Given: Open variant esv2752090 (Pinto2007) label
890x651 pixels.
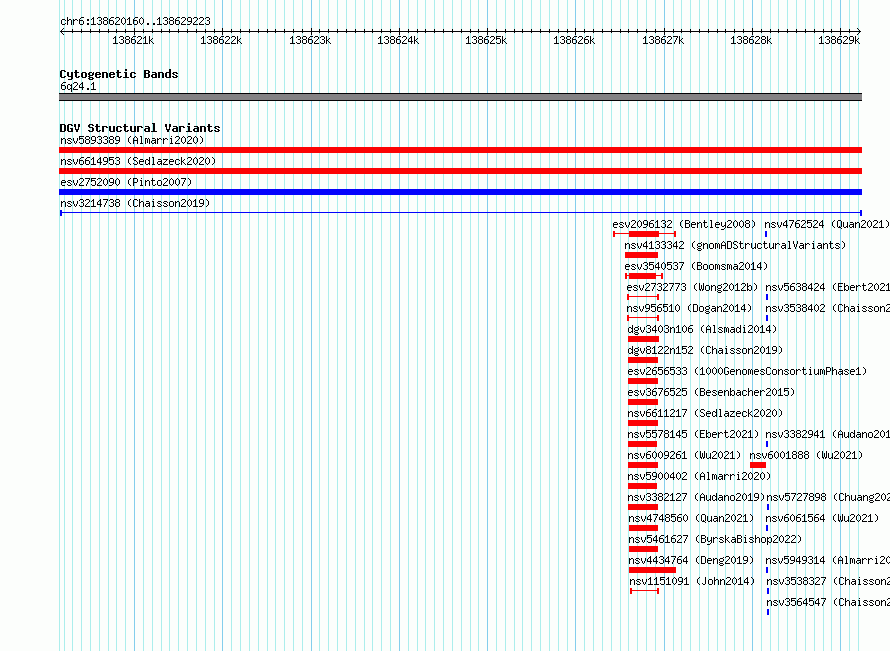Looking at the screenshot, I should coord(126,182).
